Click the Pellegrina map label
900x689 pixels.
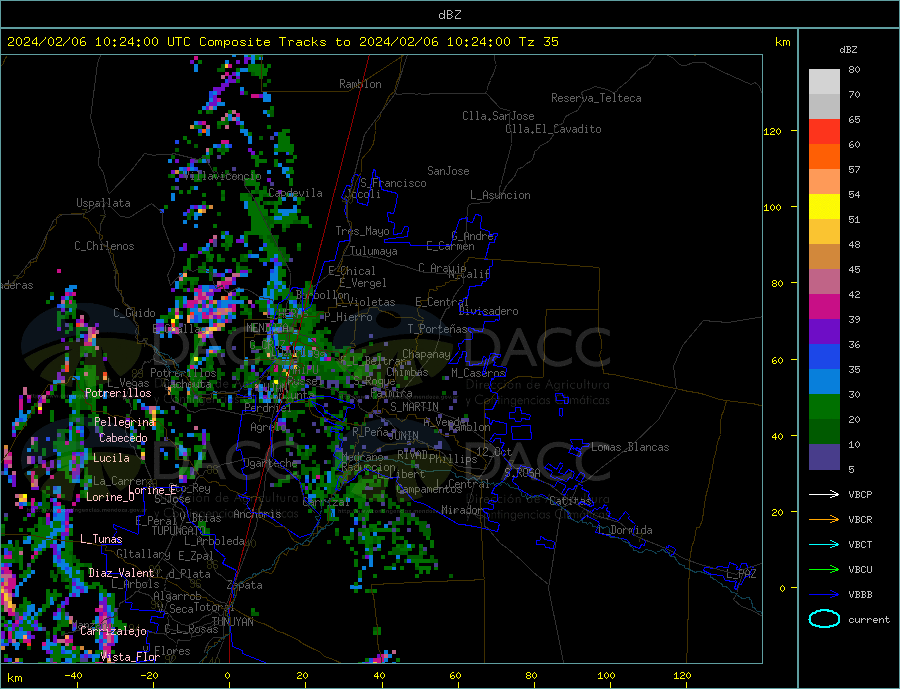click(x=124, y=422)
